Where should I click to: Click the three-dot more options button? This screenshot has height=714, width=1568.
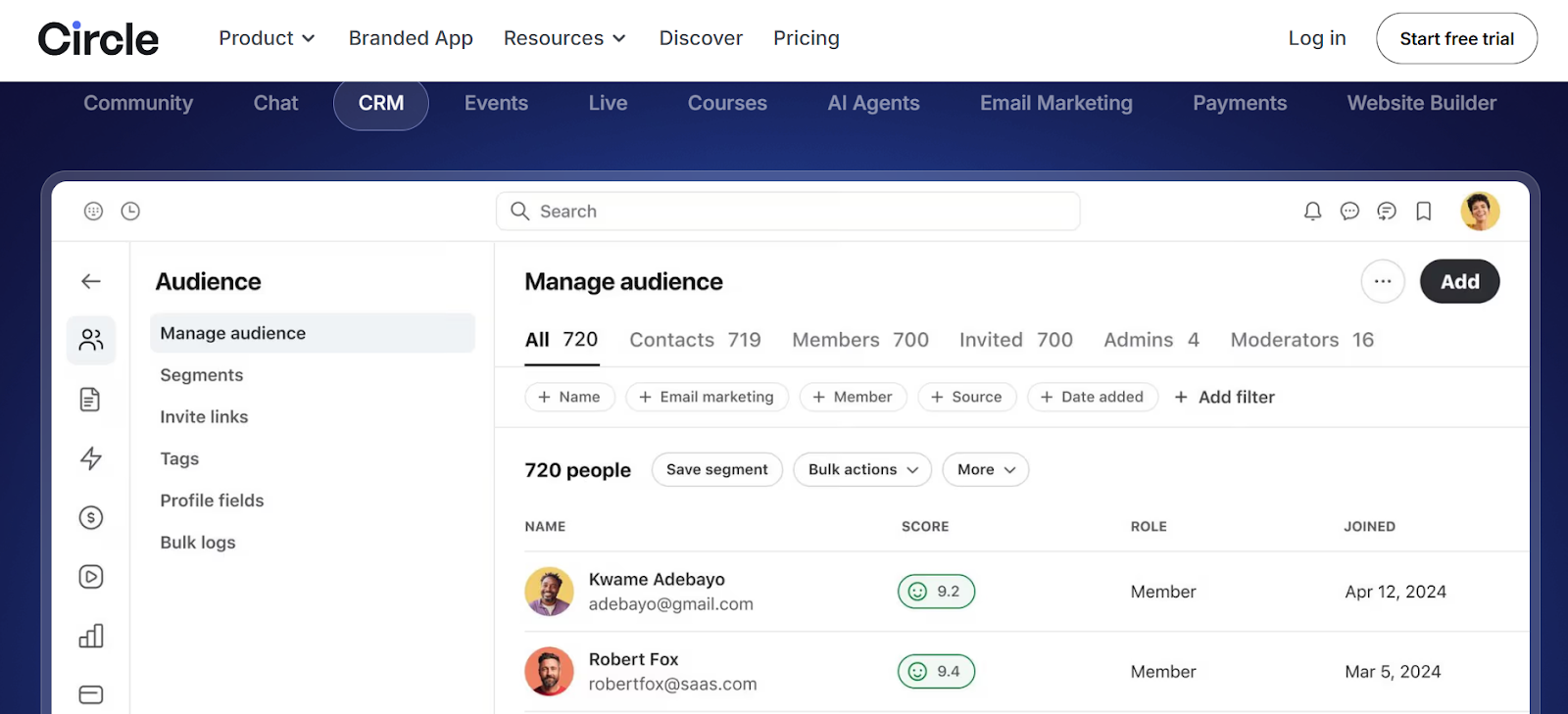pyautogui.click(x=1383, y=281)
